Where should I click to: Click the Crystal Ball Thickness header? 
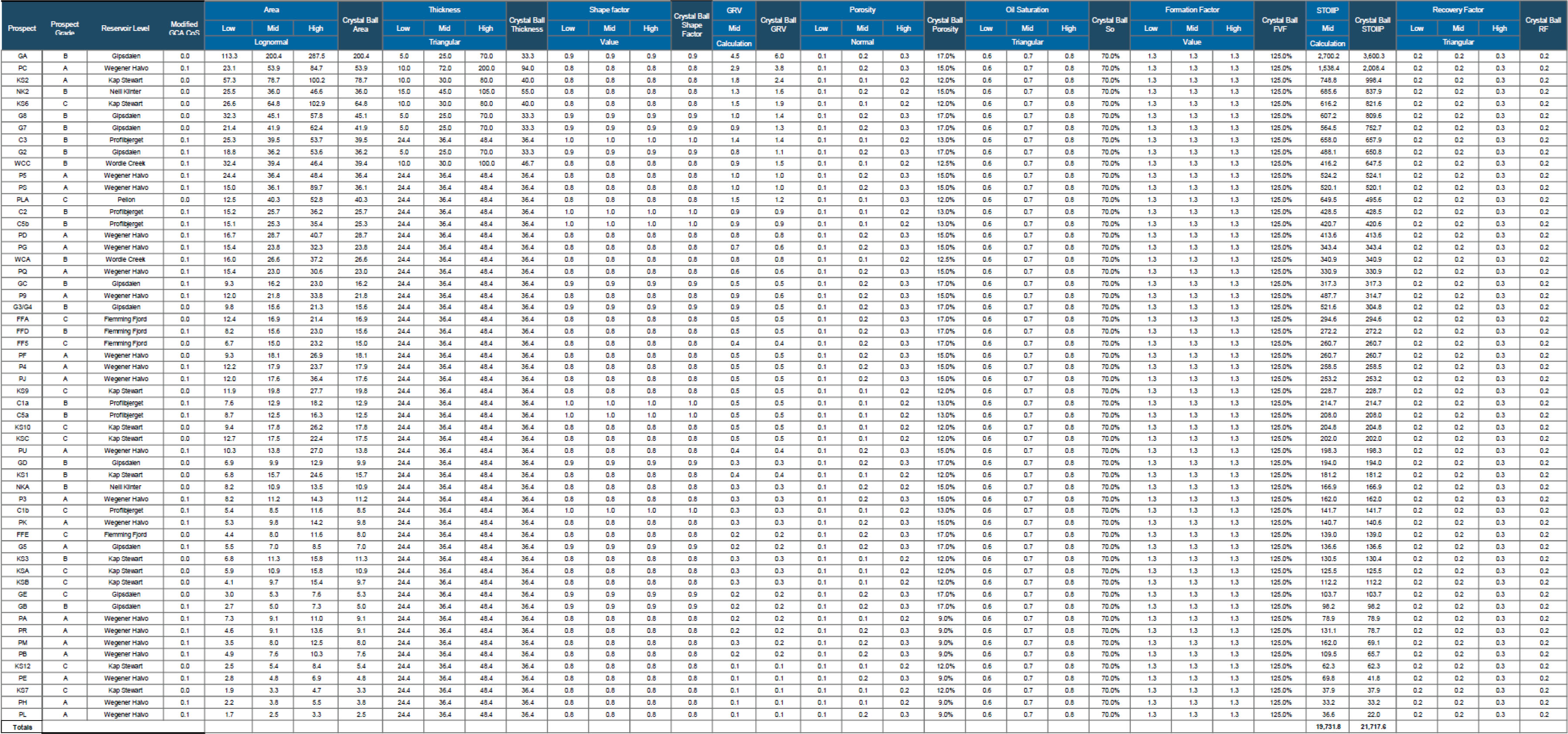point(526,24)
